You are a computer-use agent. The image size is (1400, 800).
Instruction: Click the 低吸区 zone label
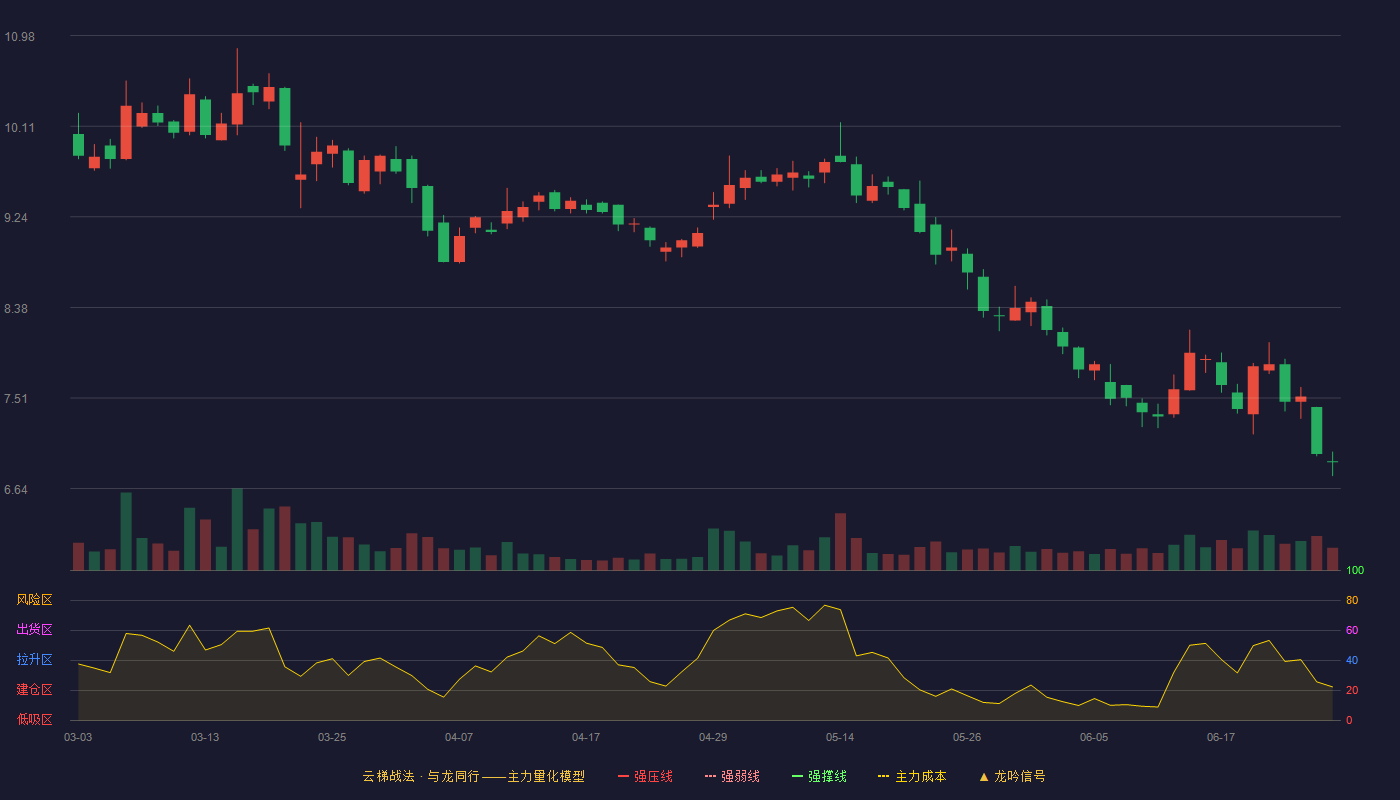pyautogui.click(x=34, y=719)
